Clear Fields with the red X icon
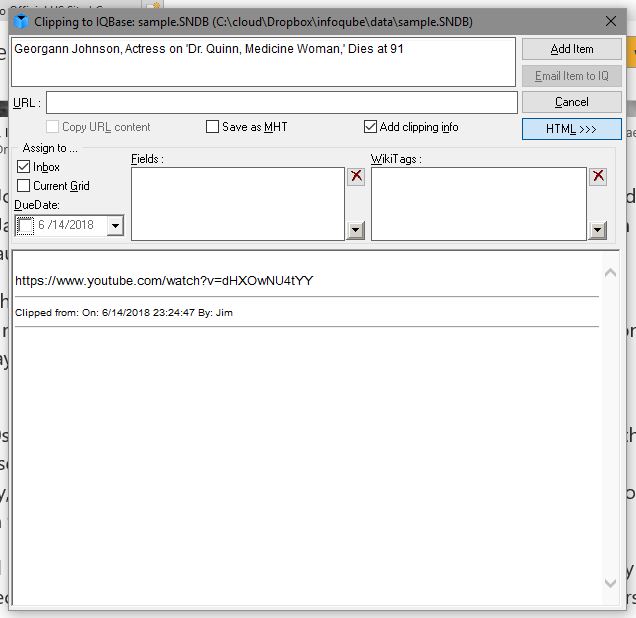The image size is (636, 618). coord(356,176)
